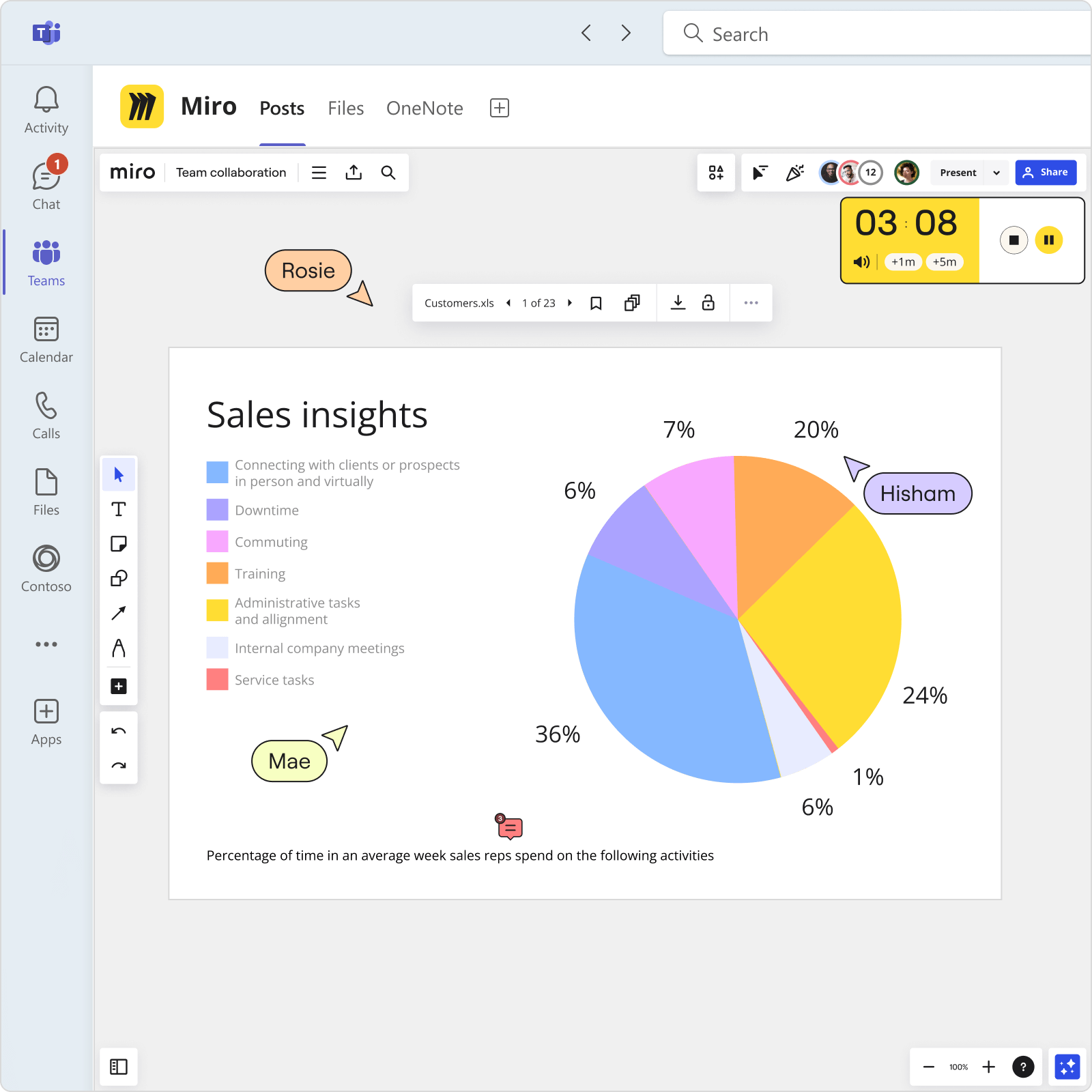Open the Miro board hamburger menu
The height and width of the screenshot is (1092, 1092).
coord(319,172)
